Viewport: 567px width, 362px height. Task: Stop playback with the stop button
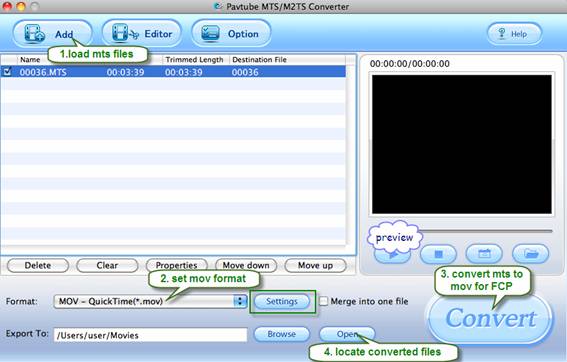pos(438,254)
